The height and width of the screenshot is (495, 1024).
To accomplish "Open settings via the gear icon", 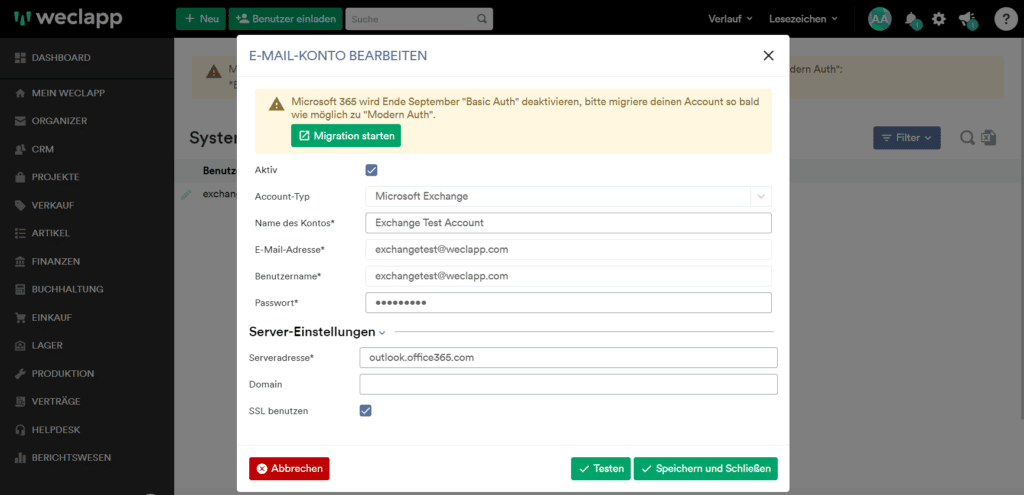I will [x=939, y=19].
